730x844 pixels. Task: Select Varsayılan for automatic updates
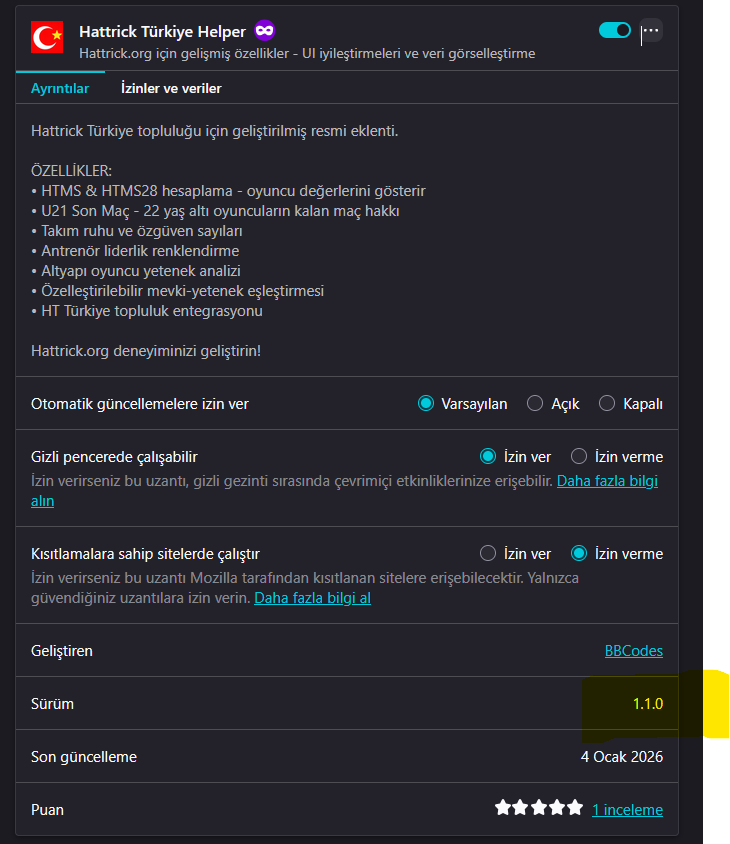coord(426,403)
